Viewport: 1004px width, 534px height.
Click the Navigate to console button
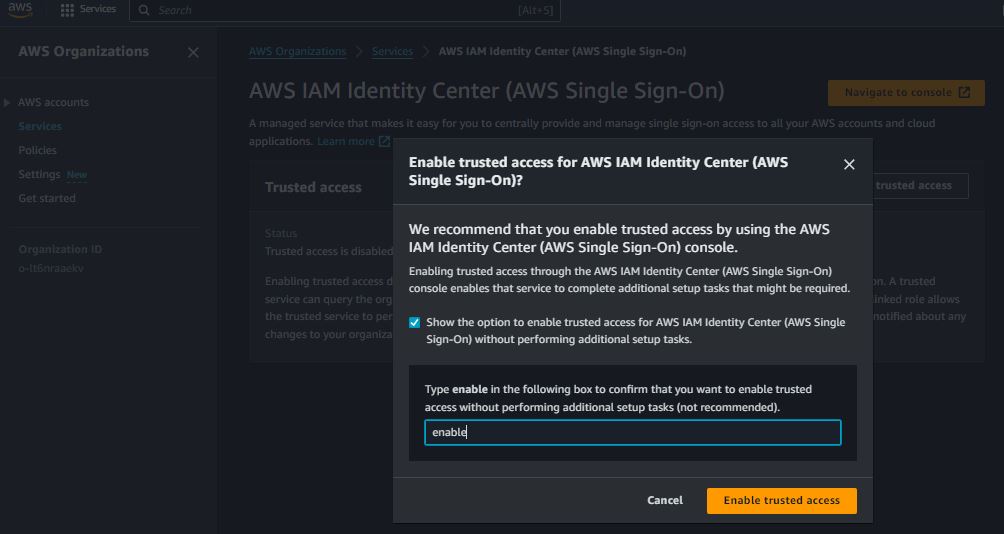[x=906, y=92]
